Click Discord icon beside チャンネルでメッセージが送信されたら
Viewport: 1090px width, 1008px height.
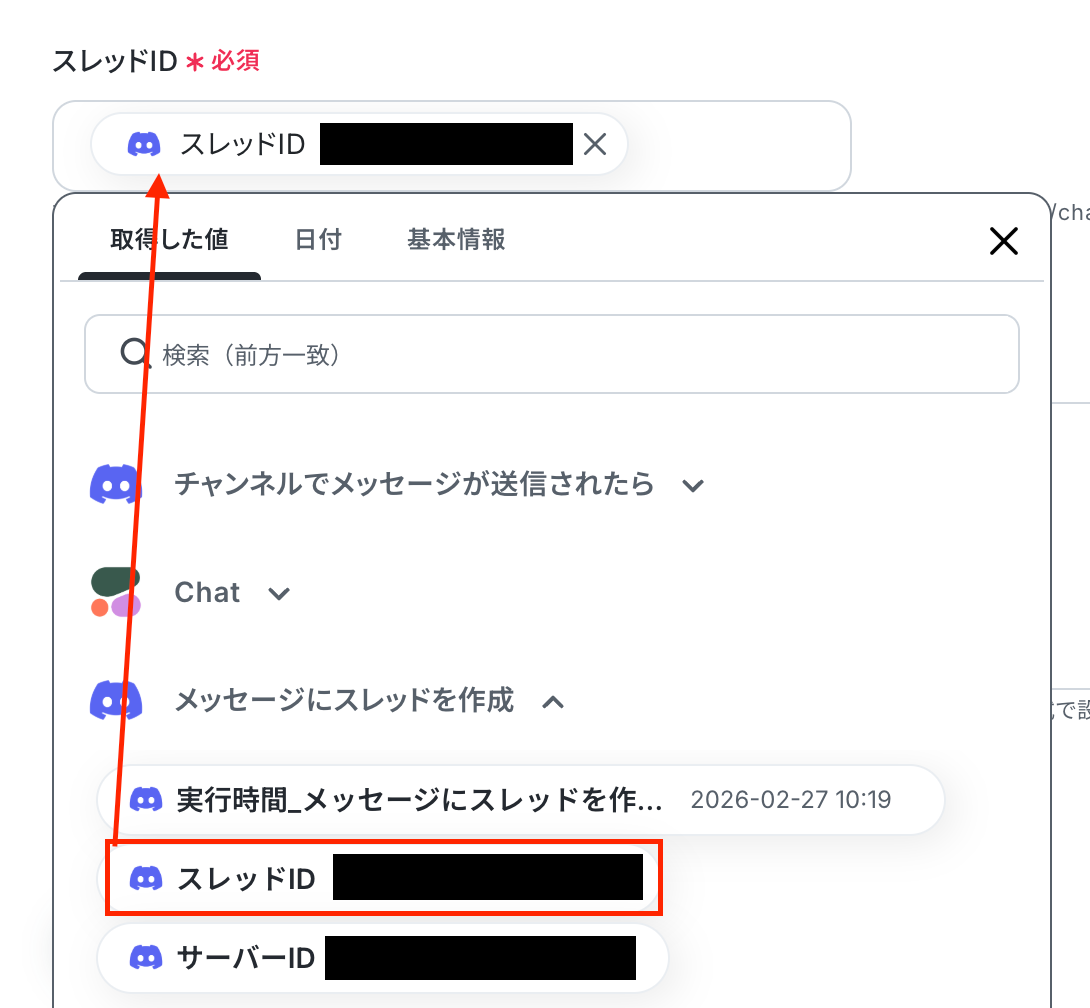(x=116, y=484)
